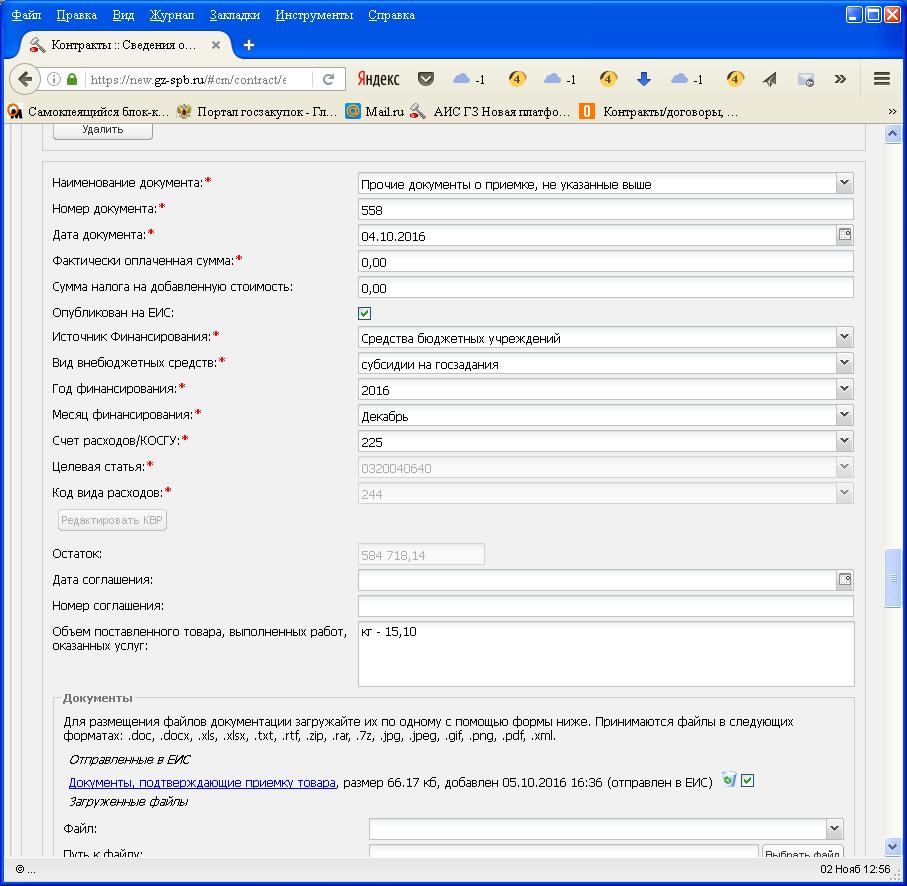The image size is (907, 886).
Task: Open the Яндекс toolbar logo
Action: coord(378,79)
